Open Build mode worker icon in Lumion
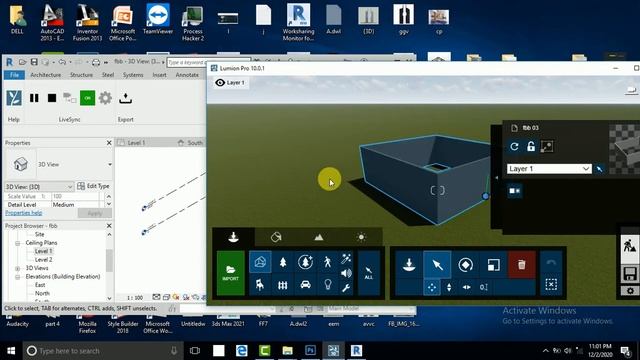Screen dimensions: 640x360 [629, 245]
